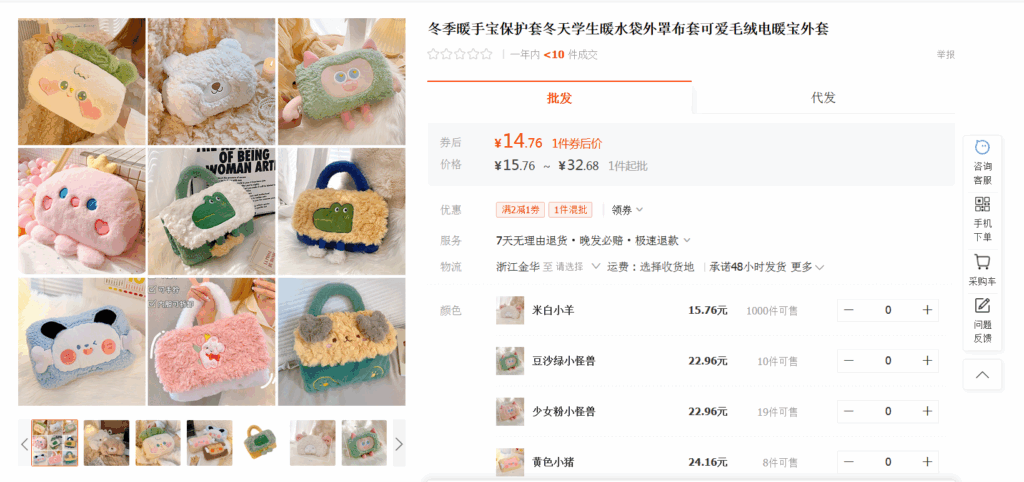This screenshot has width=1024, height=482.
Task: Show next thumbnails with right arrow
Action: coord(399,443)
